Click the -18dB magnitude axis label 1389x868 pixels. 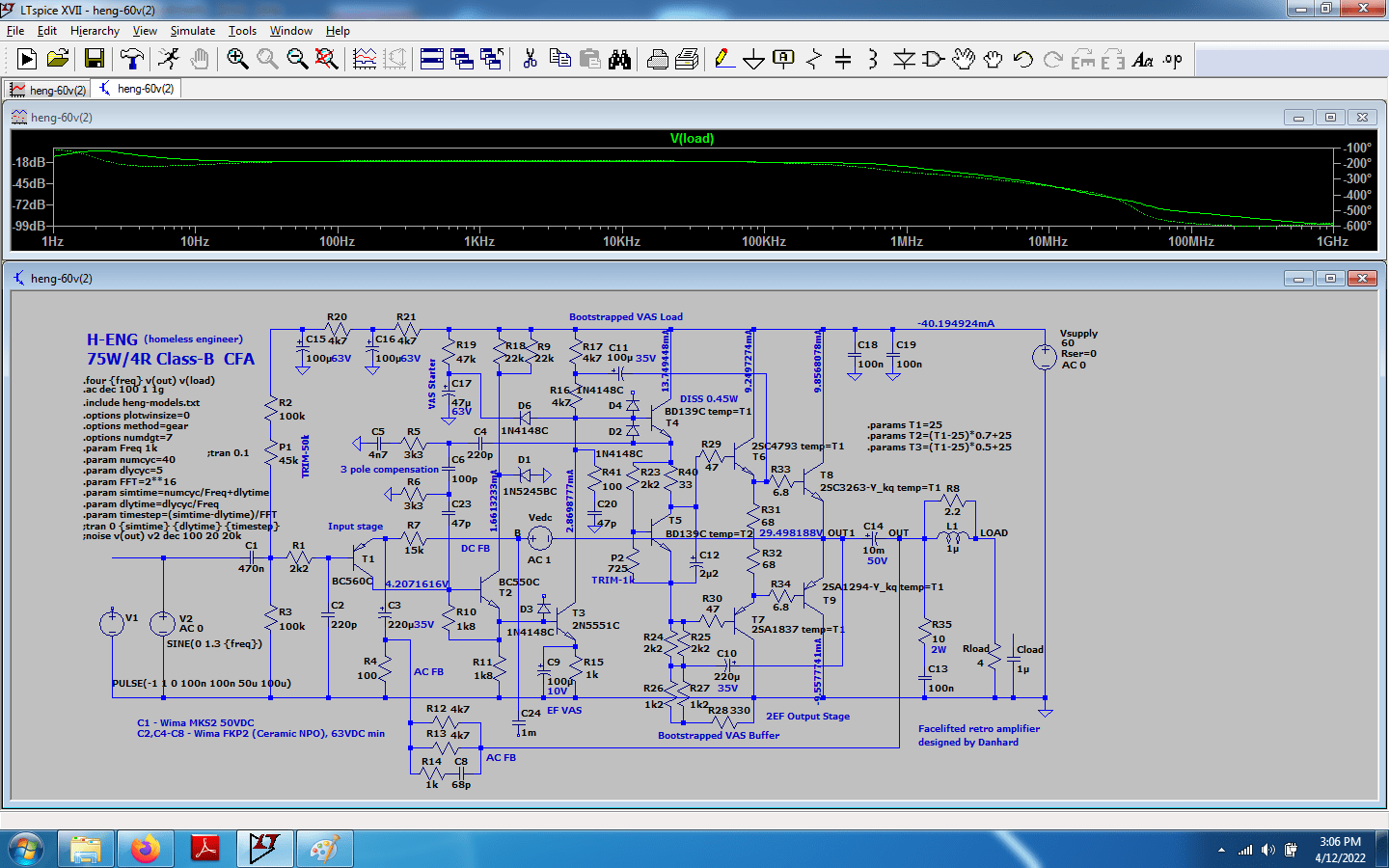pos(29,162)
